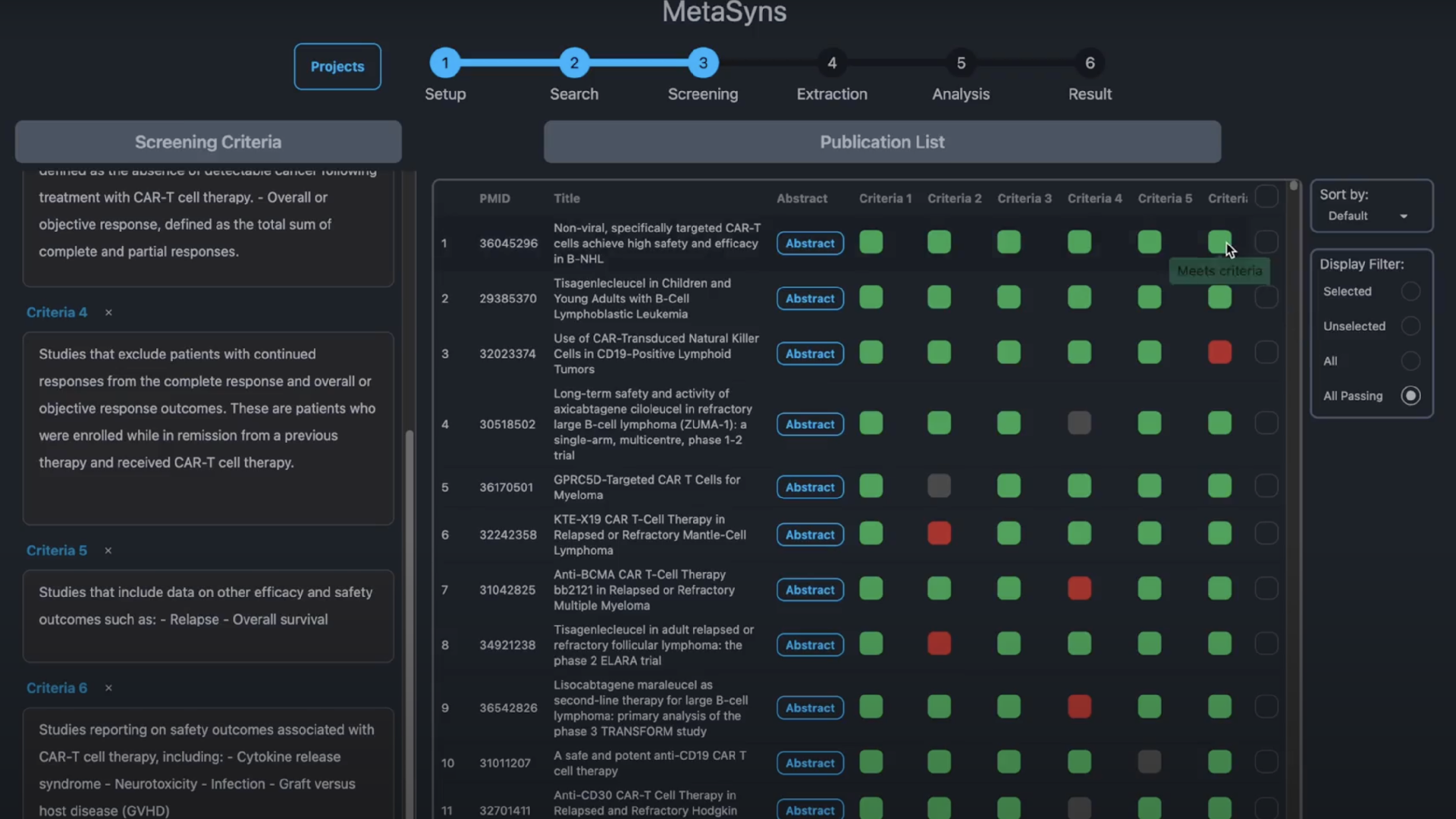Click Criteria 5 gray indicator for PMID 31011207
1456x819 pixels.
click(x=1150, y=762)
